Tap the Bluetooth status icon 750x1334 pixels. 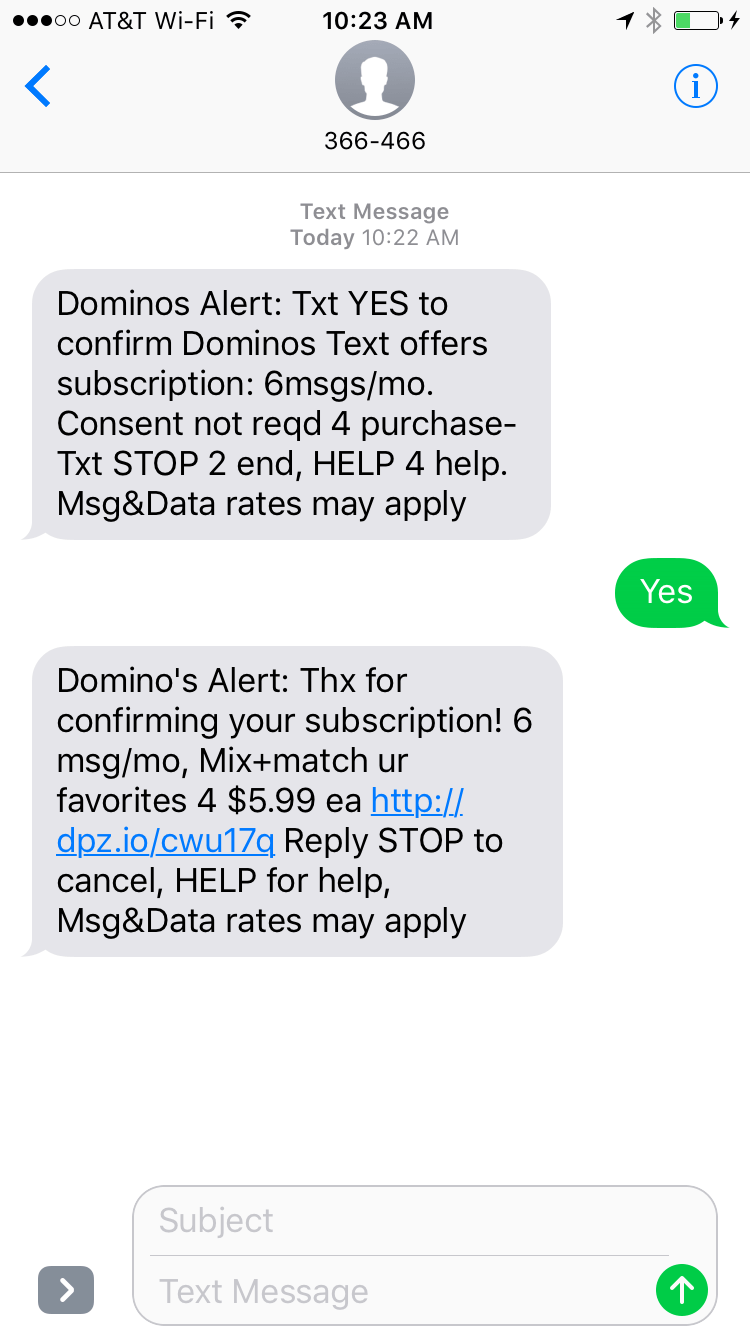click(x=653, y=20)
